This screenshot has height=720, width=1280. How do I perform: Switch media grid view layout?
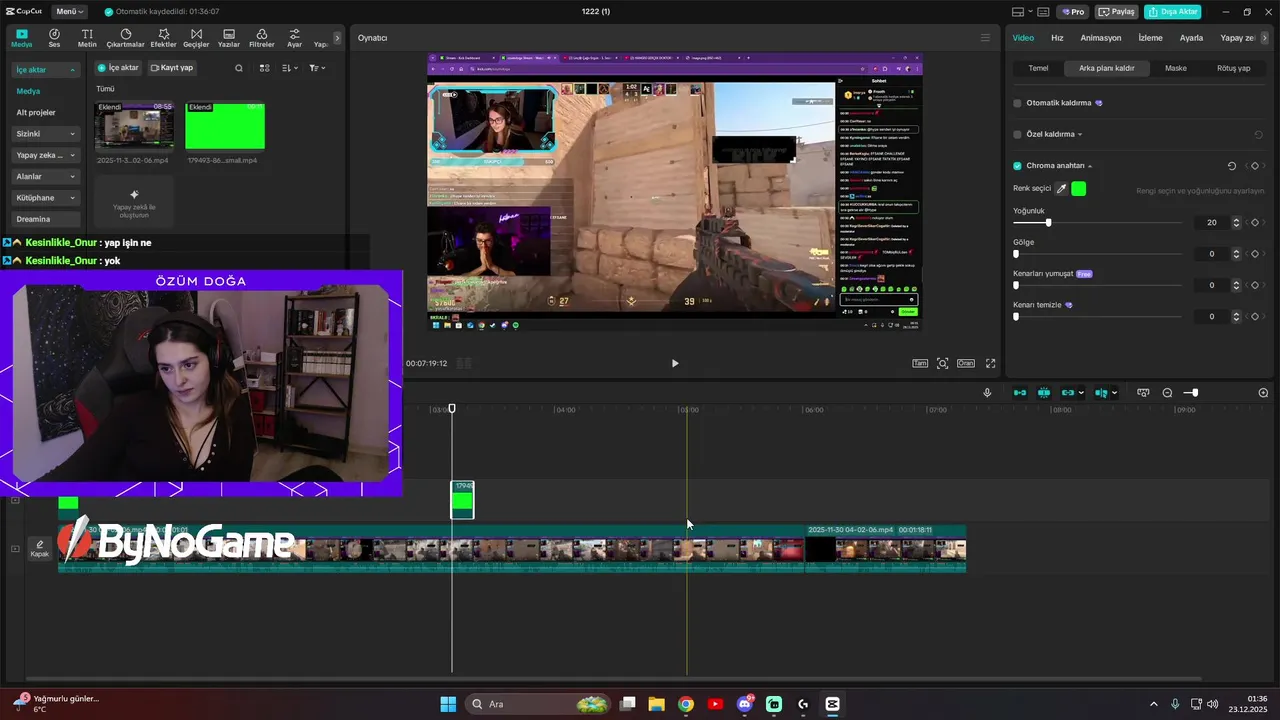[x=265, y=68]
